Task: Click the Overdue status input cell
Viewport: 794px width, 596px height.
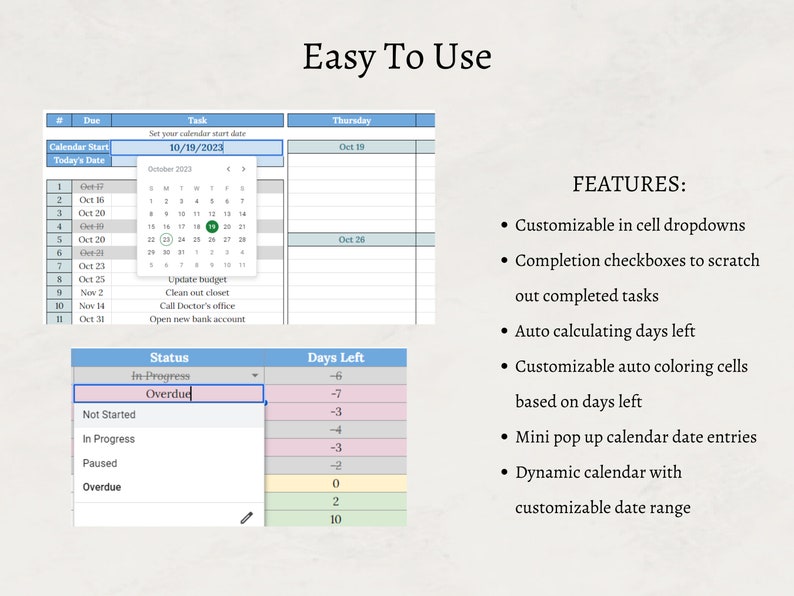Action: (169, 394)
